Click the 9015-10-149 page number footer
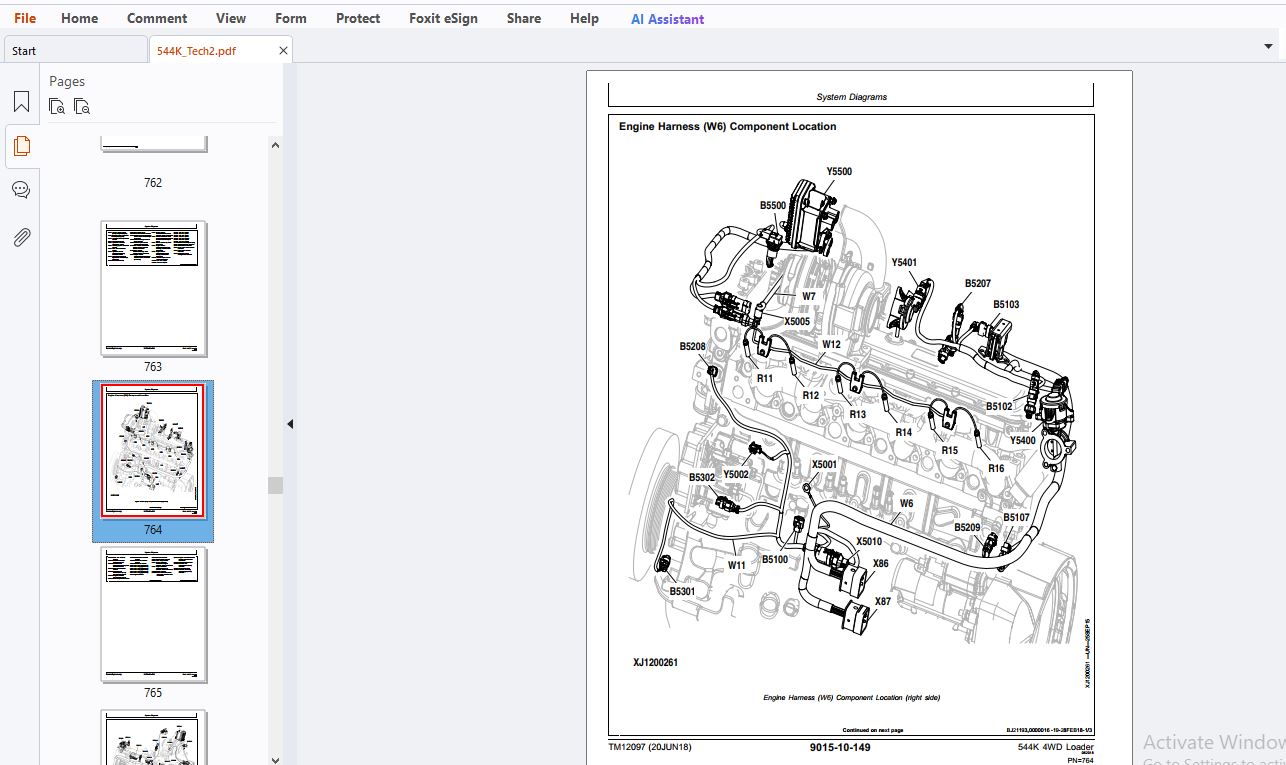The width and height of the screenshot is (1286, 765). (x=840, y=747)
